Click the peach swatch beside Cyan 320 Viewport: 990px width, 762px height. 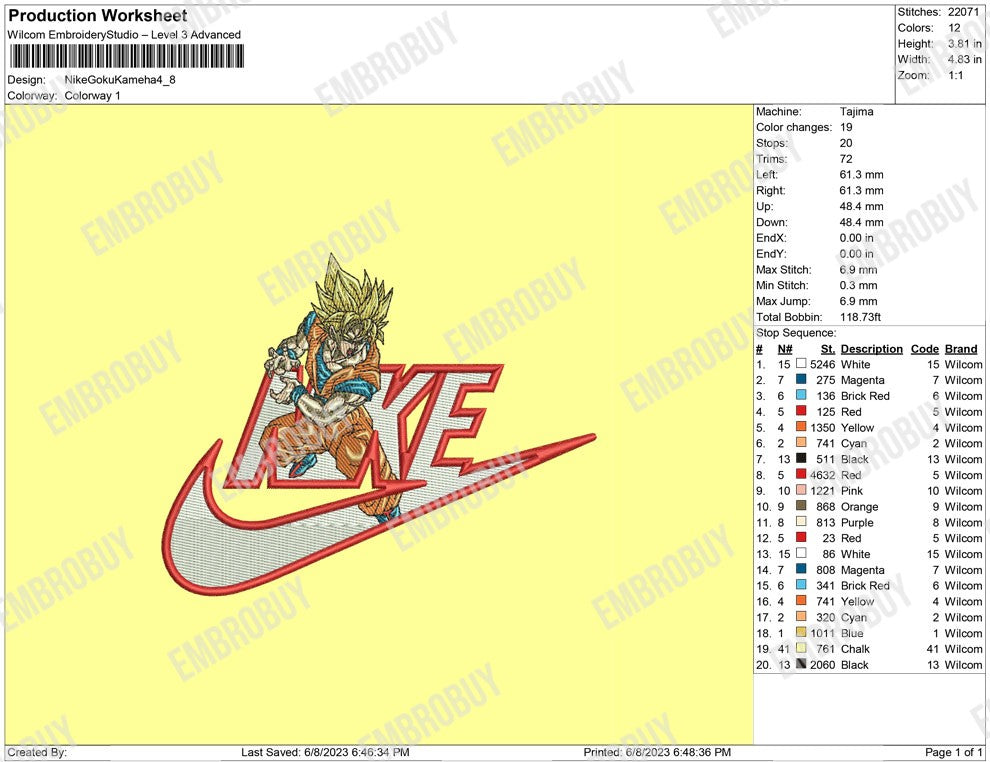click(x=801, y=617)
